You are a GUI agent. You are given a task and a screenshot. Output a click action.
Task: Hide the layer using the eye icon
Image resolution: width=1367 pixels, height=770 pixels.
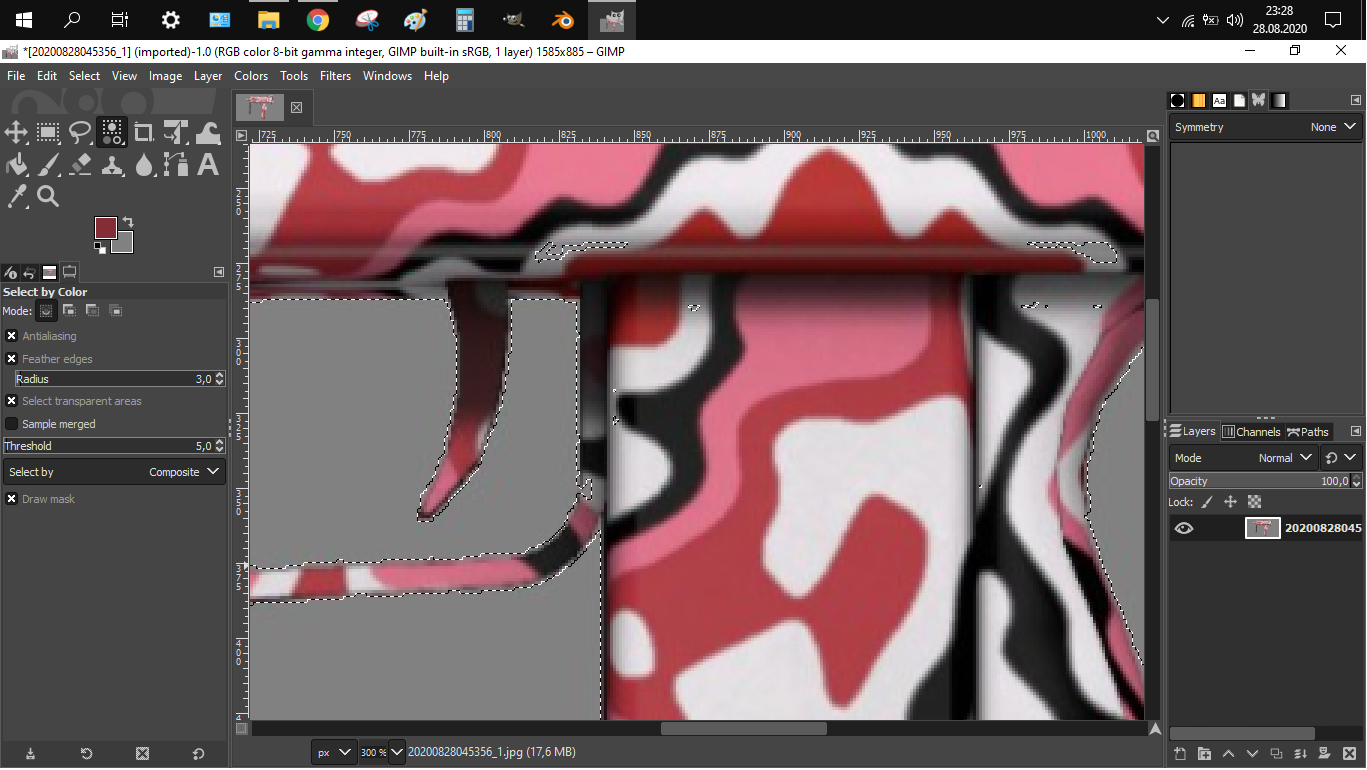(x=1184, y=528)
